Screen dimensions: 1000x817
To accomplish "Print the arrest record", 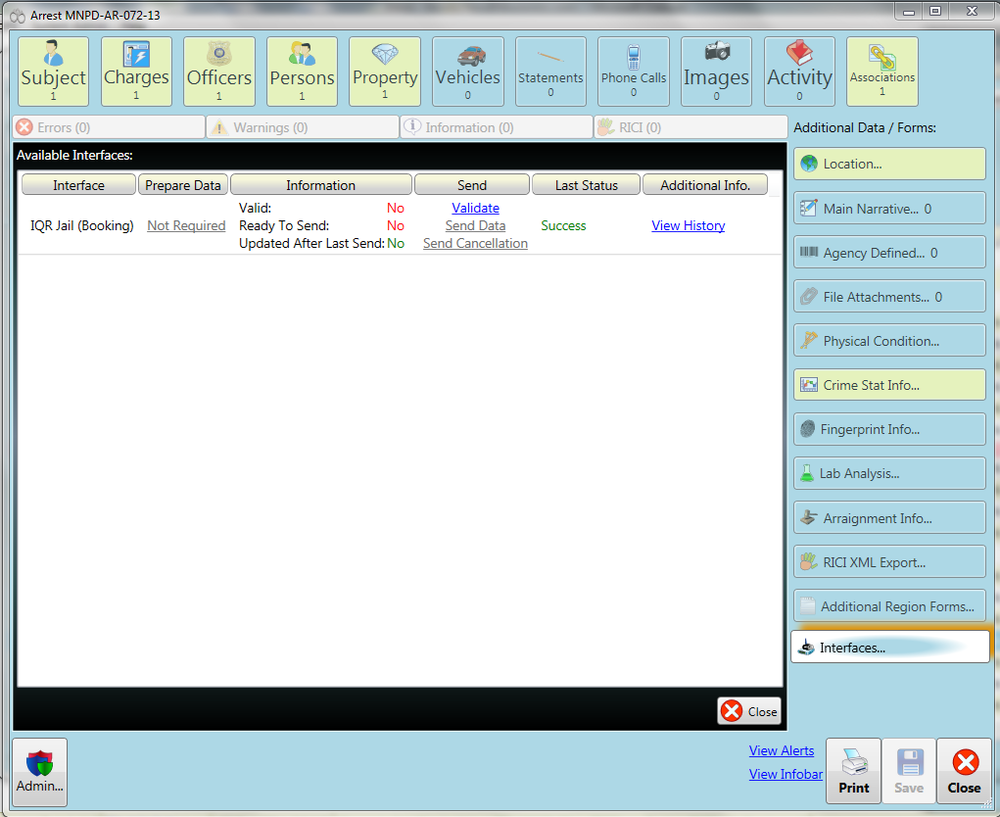I will click(853, 770).
